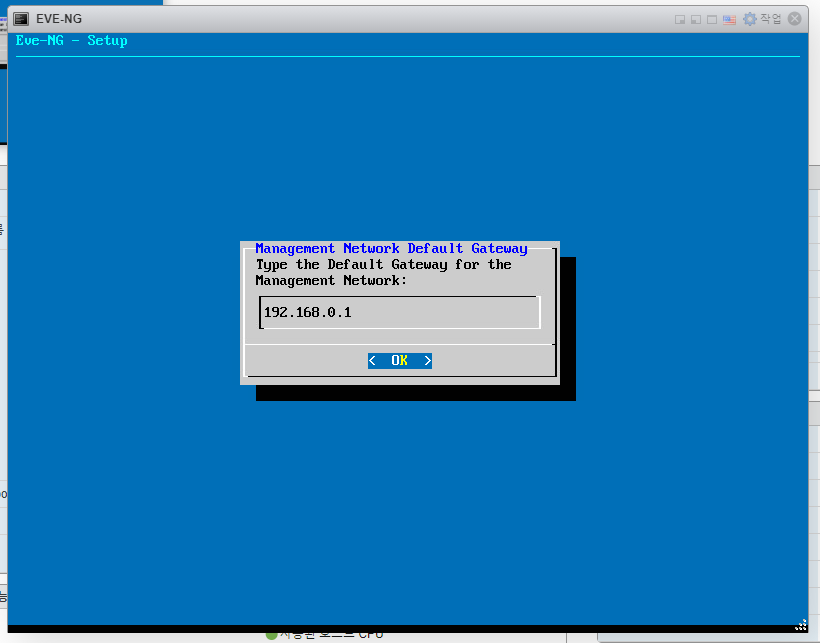The height and width of the screenshot is (643, 820).
Task: Click the US flag keyboard layout icon
Action: pos(729,20)
